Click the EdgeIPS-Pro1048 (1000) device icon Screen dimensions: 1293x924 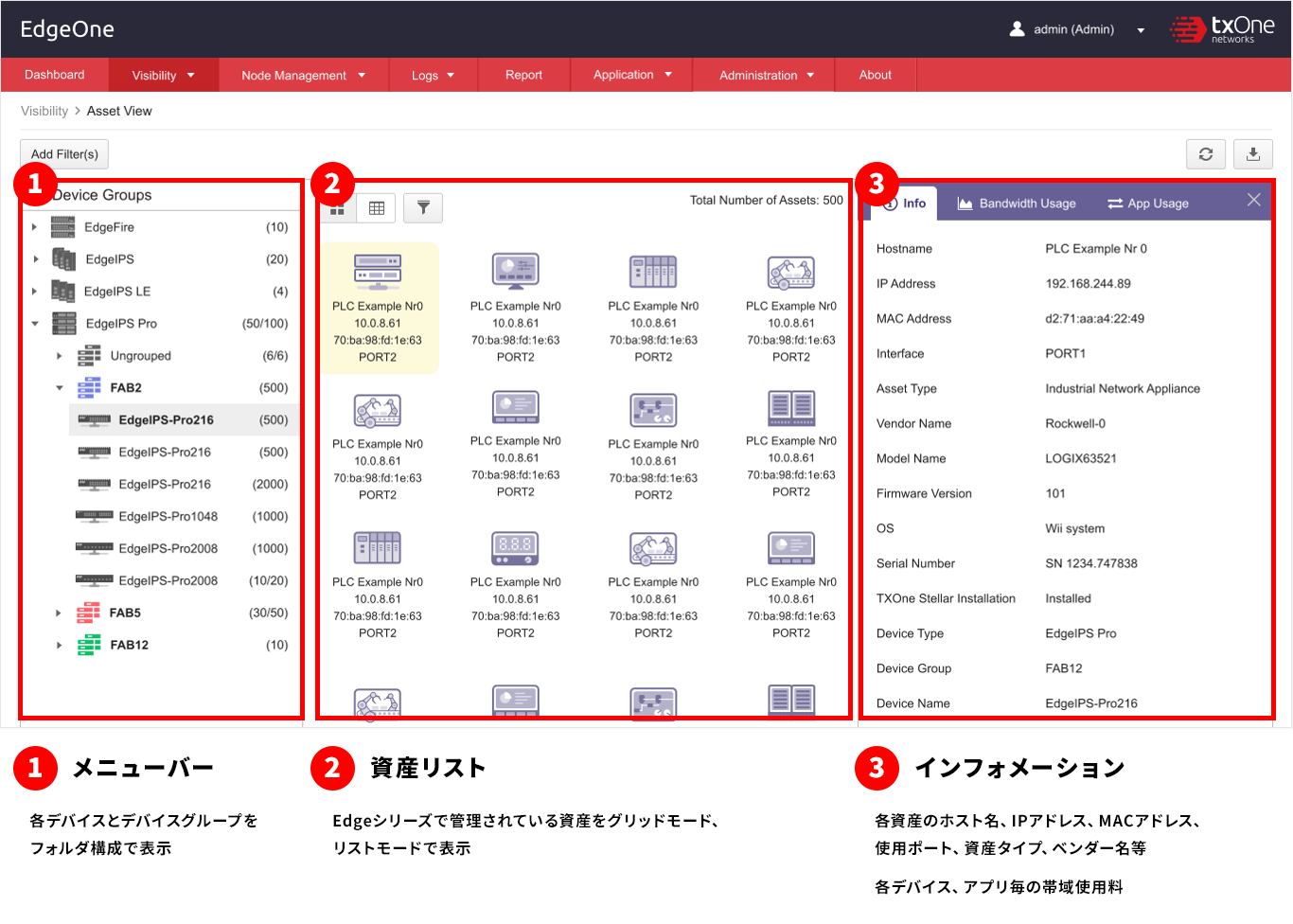coord(94,516)
